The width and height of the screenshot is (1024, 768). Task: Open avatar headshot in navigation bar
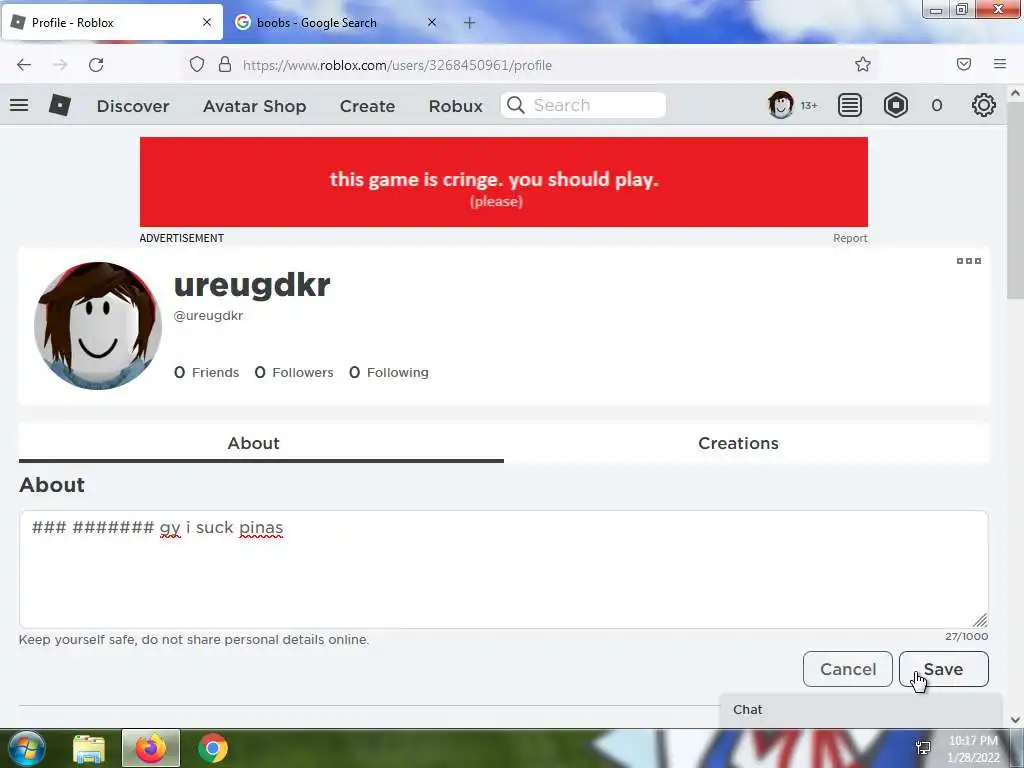point(780,105)
